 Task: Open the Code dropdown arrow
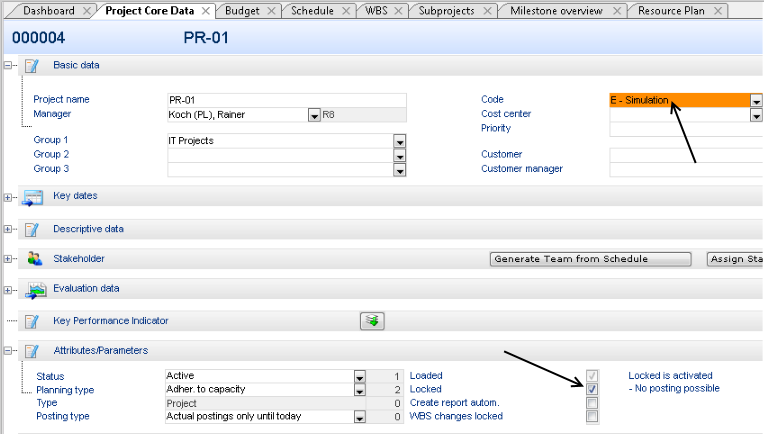pos(756,100)
